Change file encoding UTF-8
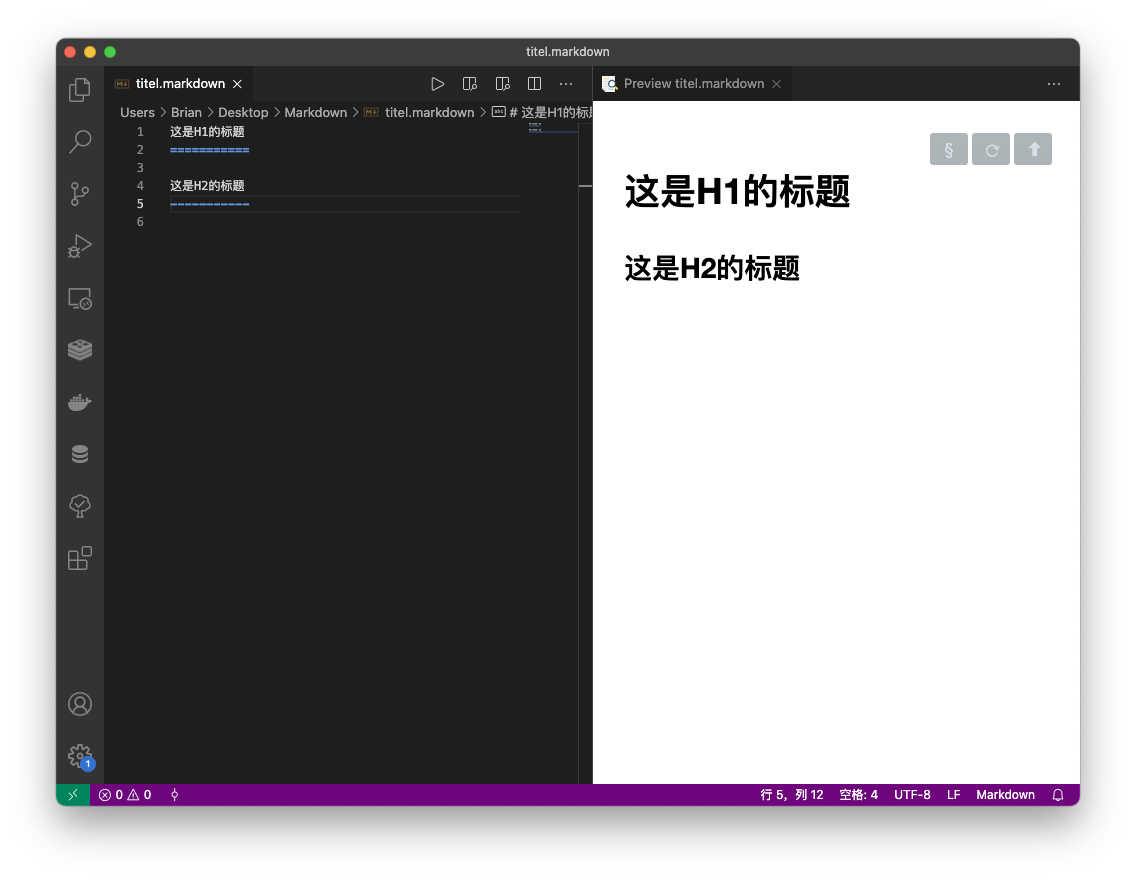This screenshot has height=880, width=1136. [x=912, y=795]
